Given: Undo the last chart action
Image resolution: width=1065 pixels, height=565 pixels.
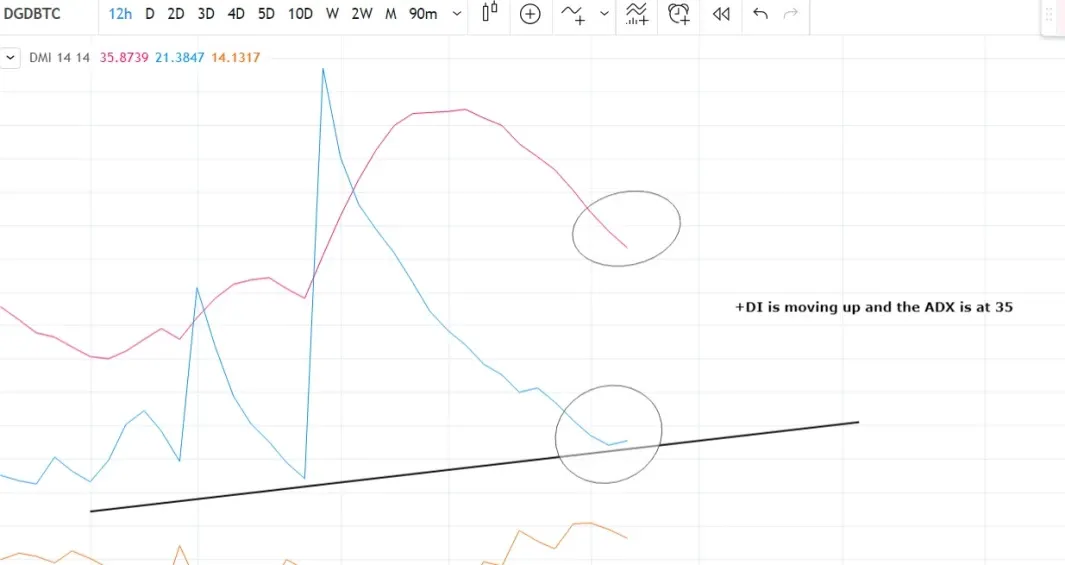Looking at the screenshot, I should click(x=760, y=14).
